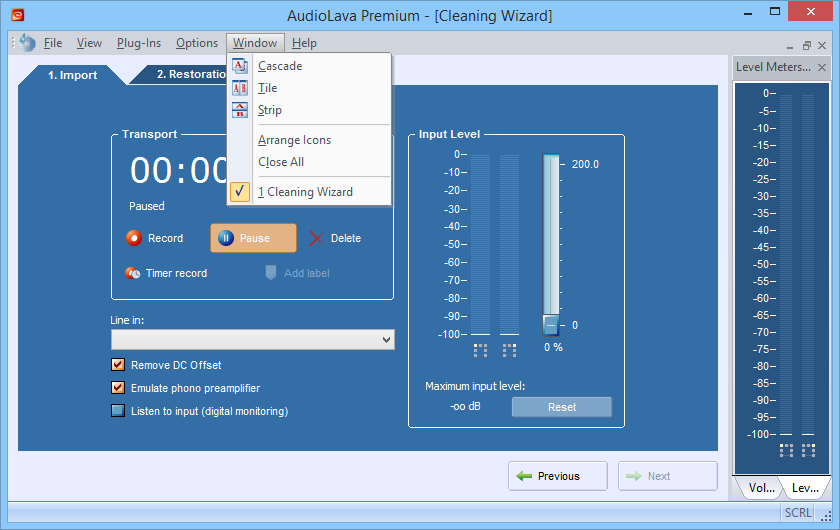Click the AudioLava app icon in title bar

(18, 15)
